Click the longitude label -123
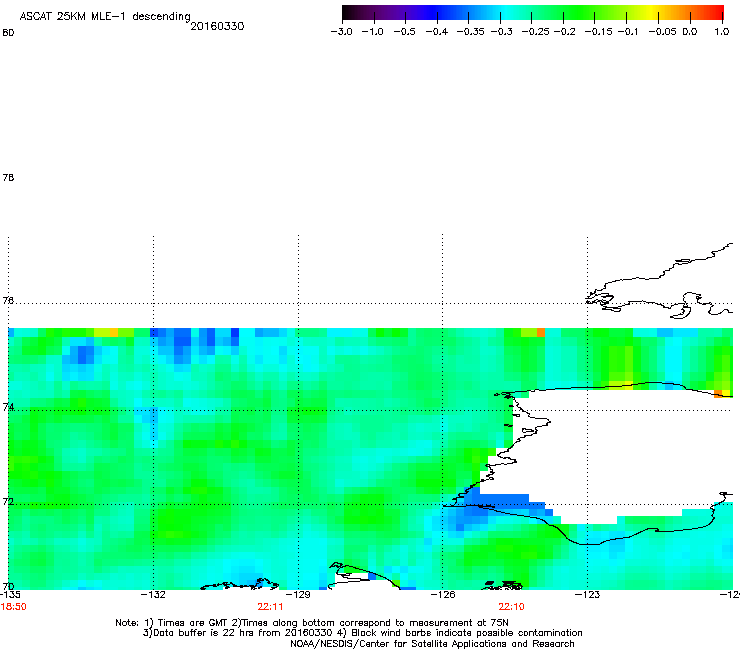The width and height of the screenshot is (740, 650). [588, 594]
